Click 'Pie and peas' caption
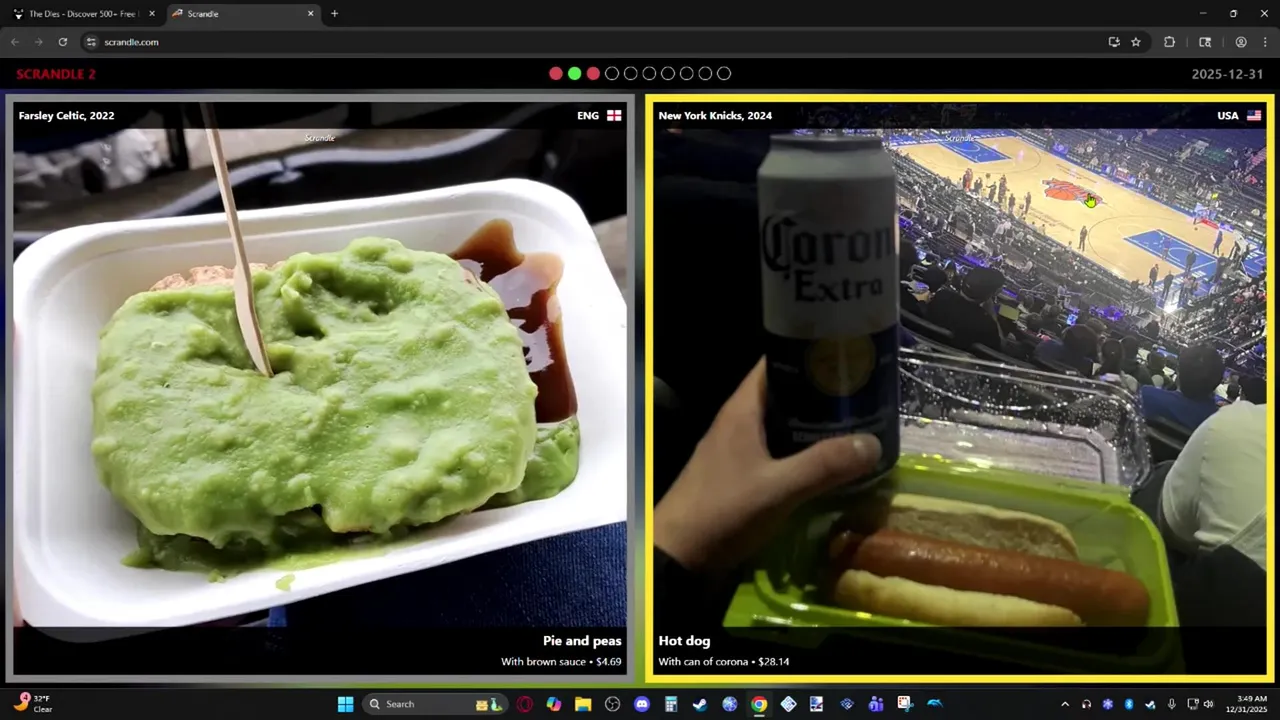The height and width of the screenshot is (720, 1280). coord(582,641)
